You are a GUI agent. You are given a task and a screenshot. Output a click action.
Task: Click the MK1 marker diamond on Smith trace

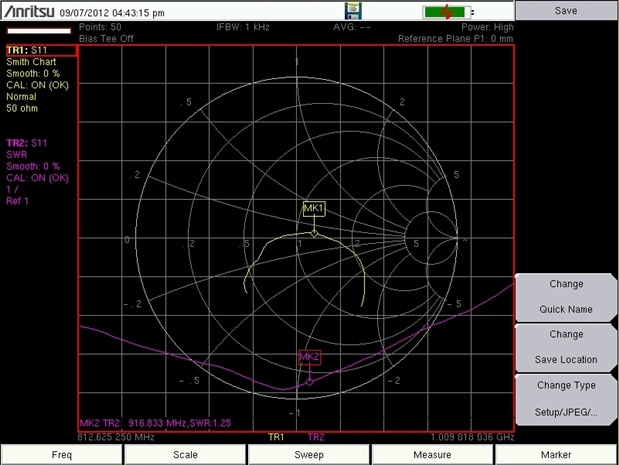pyautogui.click(x=314, y=233)
